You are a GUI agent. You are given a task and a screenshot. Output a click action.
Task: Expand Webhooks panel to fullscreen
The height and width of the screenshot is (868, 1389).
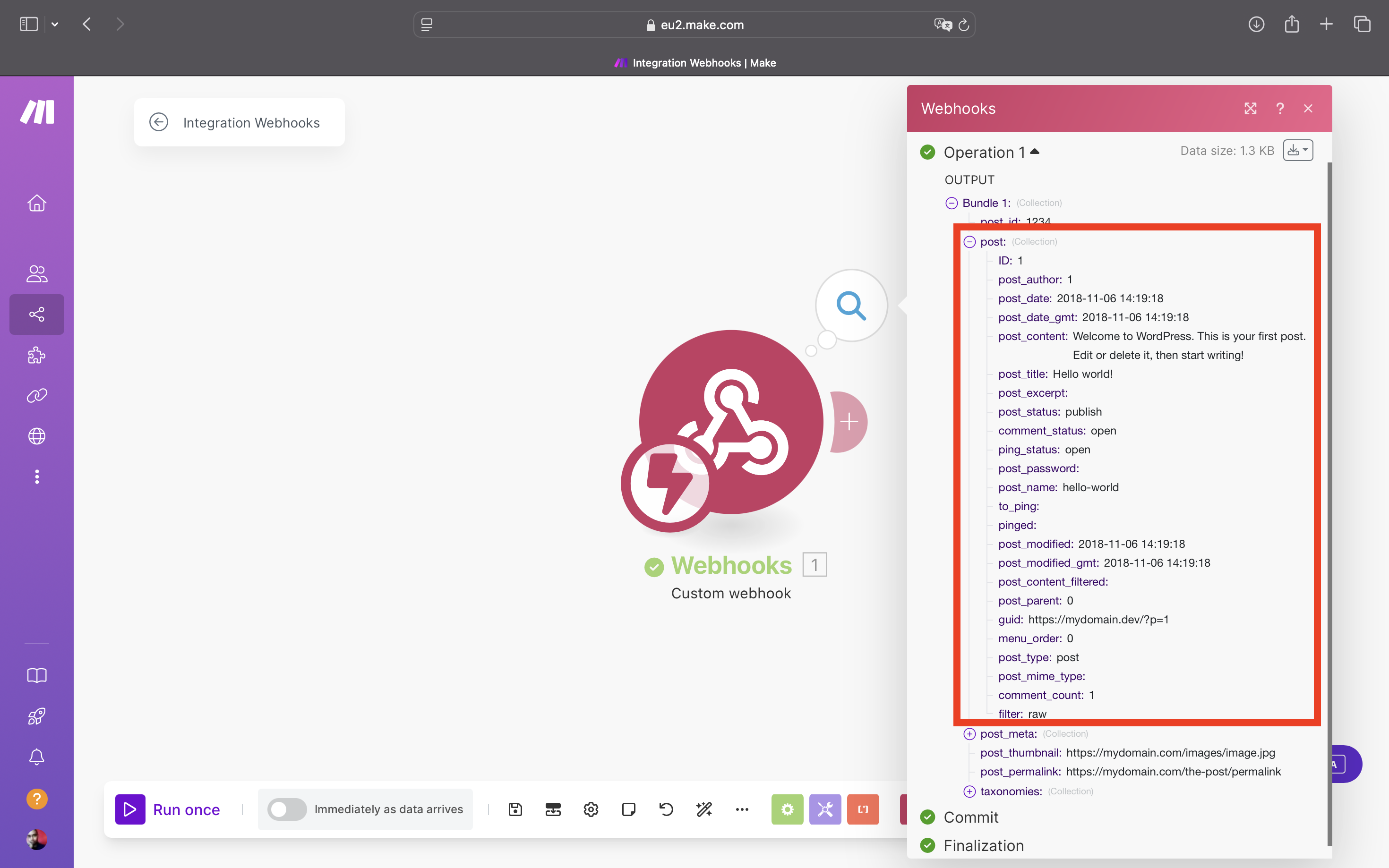tap(1251, 109)
